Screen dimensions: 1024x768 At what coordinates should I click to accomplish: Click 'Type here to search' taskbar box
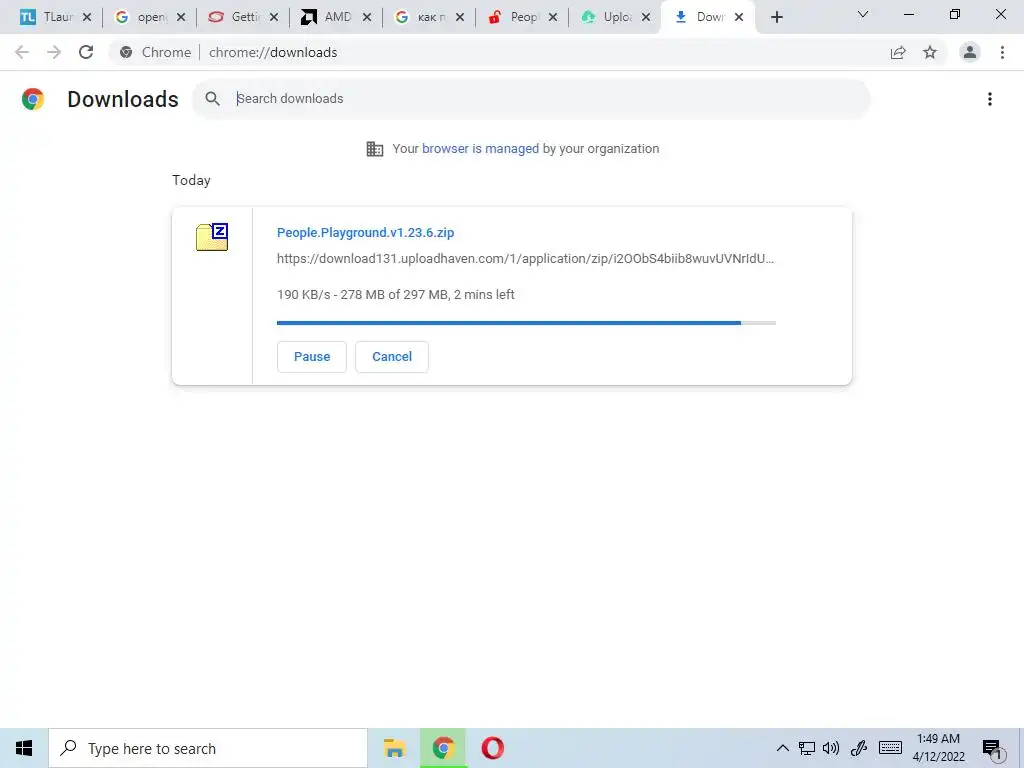208,748
